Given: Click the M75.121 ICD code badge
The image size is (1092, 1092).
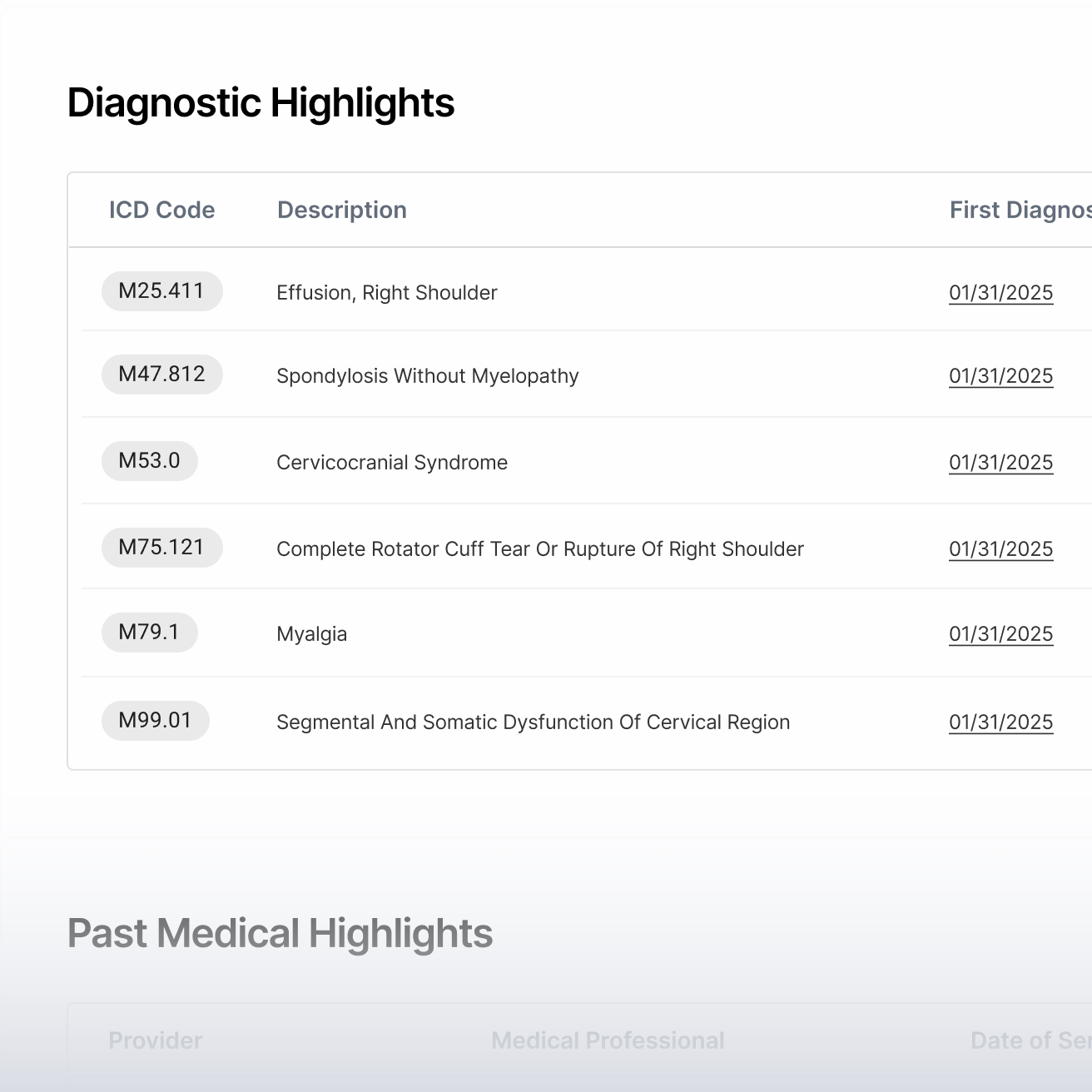Looking at the screenshot, I should [x=161, y=548].
